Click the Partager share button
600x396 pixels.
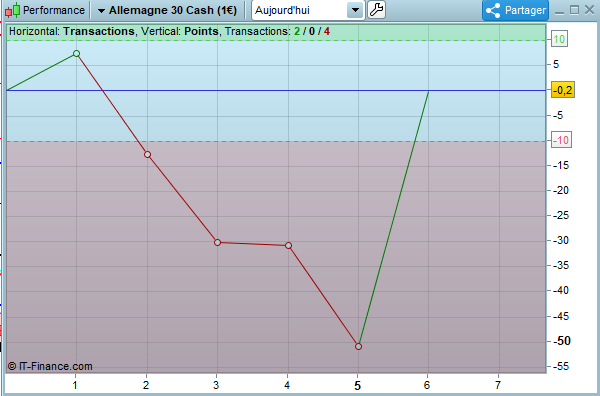[515, 10]
